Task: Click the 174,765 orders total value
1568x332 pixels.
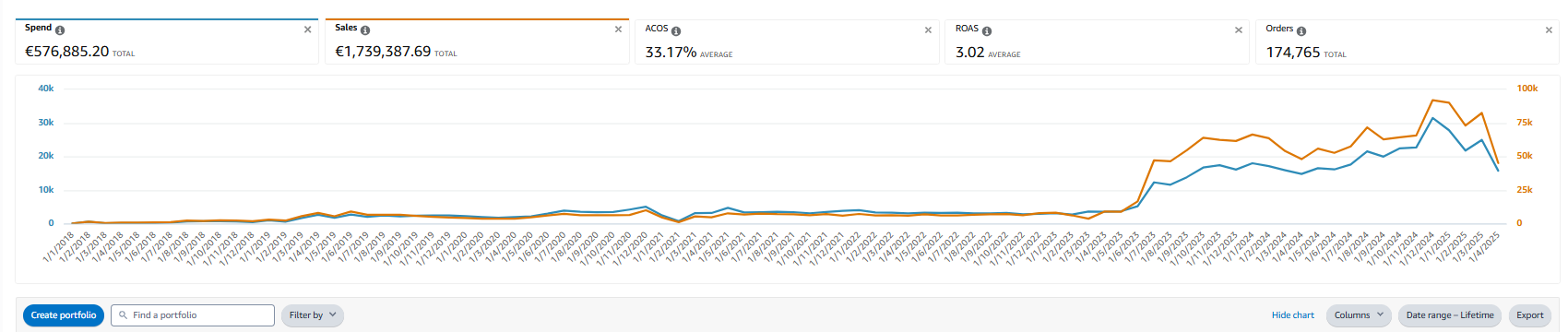Action: point(1293,53)
